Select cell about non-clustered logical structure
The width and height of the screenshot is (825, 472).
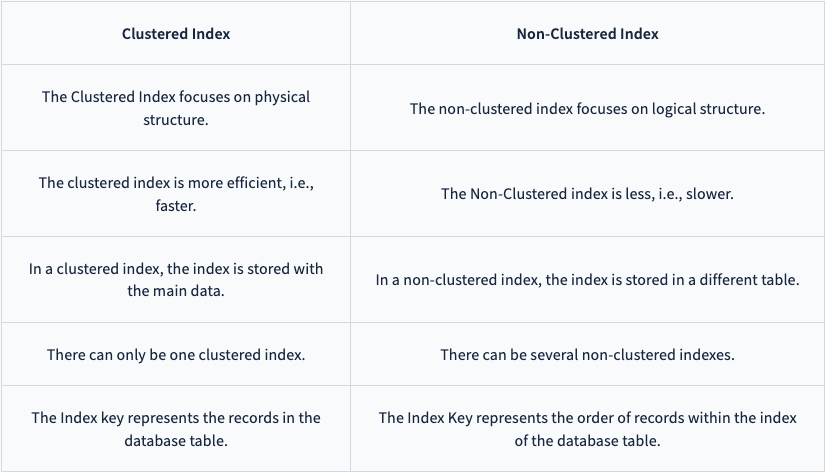[x=587, y=108]
